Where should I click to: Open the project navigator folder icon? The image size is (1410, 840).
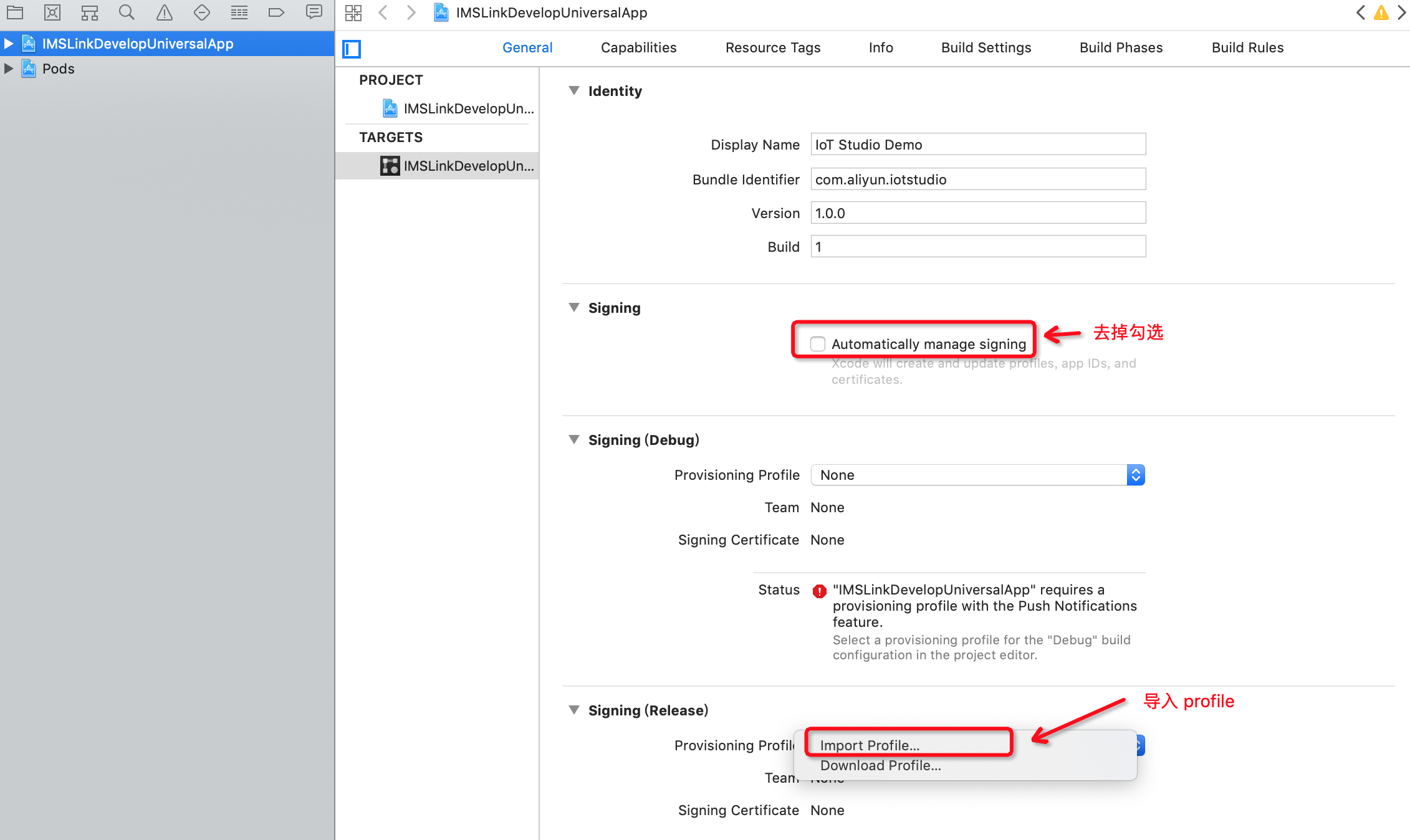15,12
